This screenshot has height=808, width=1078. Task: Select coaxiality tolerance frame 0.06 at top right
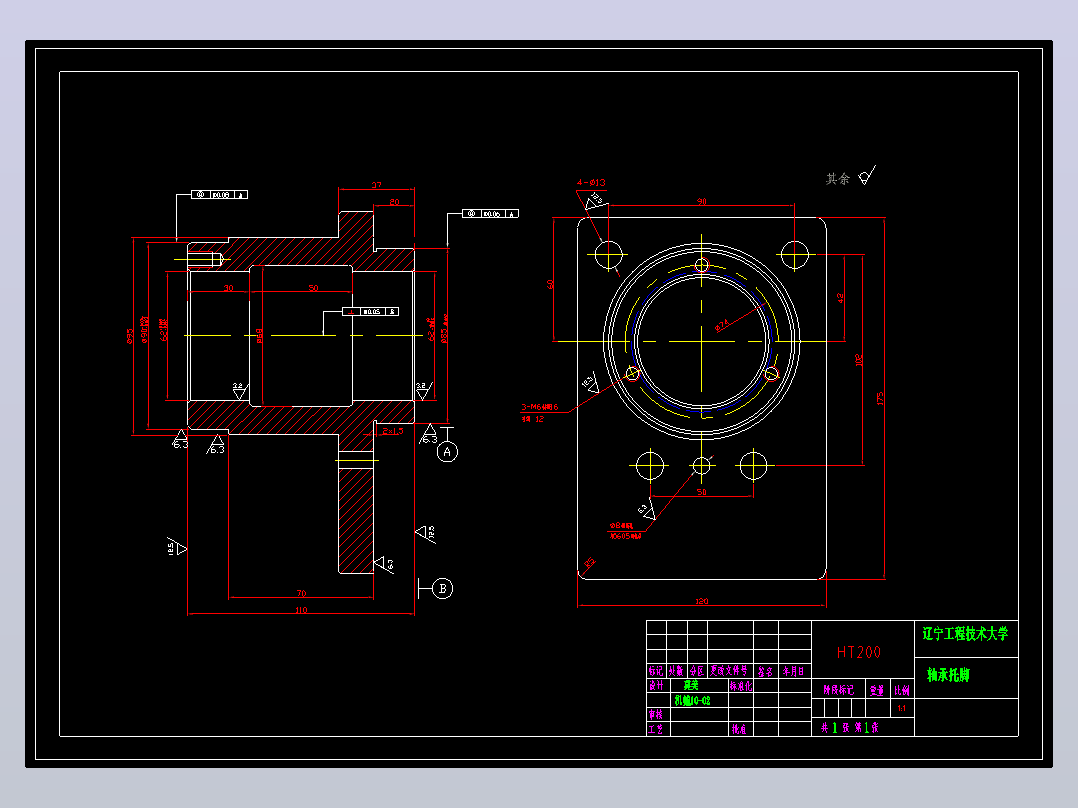490,213
